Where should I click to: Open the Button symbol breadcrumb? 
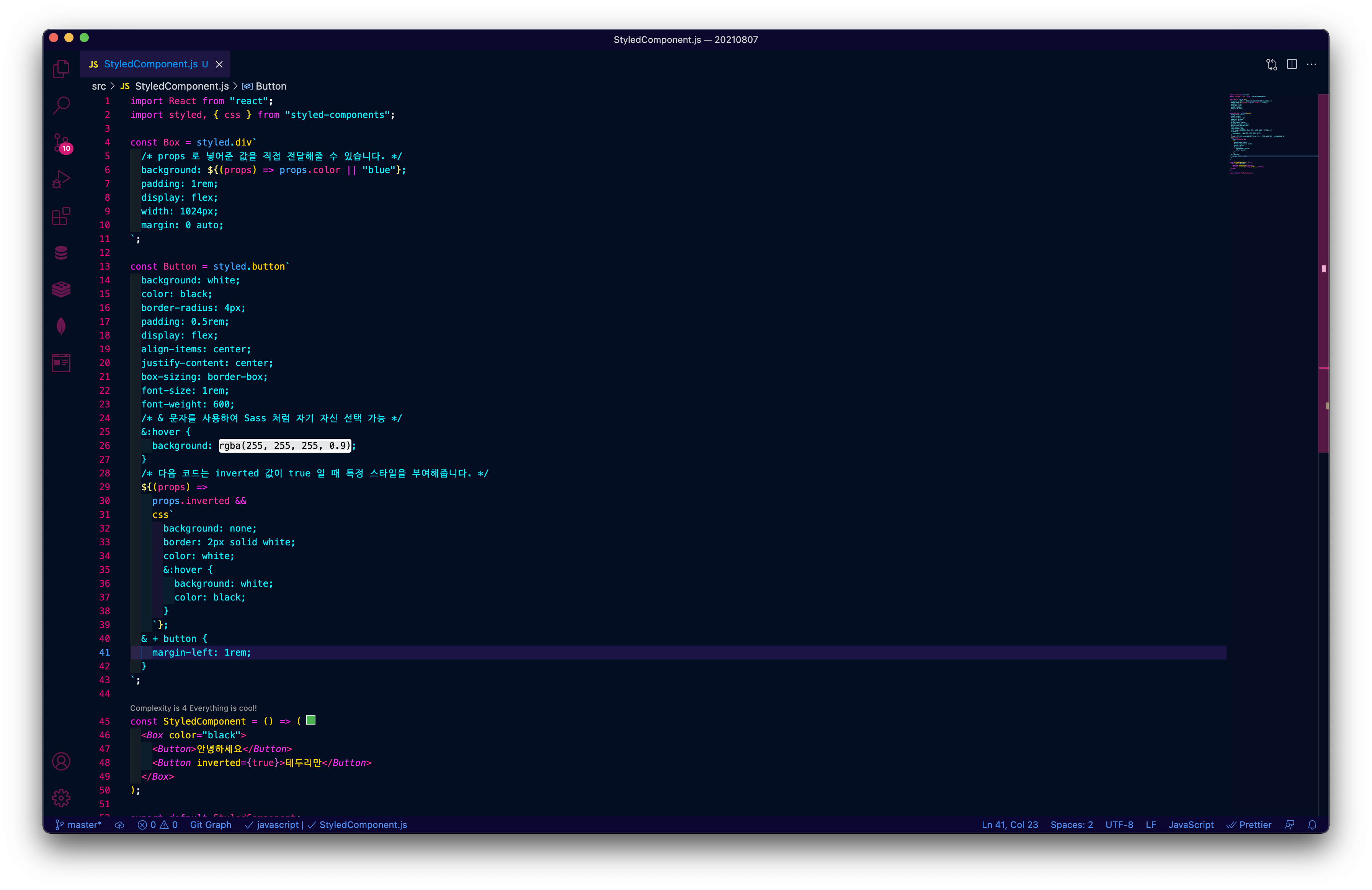(270, 86)
